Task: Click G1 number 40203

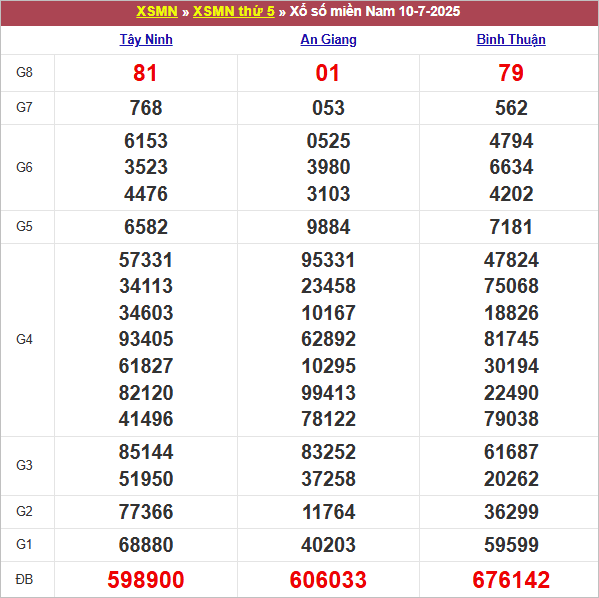Action: click(329, 545)
